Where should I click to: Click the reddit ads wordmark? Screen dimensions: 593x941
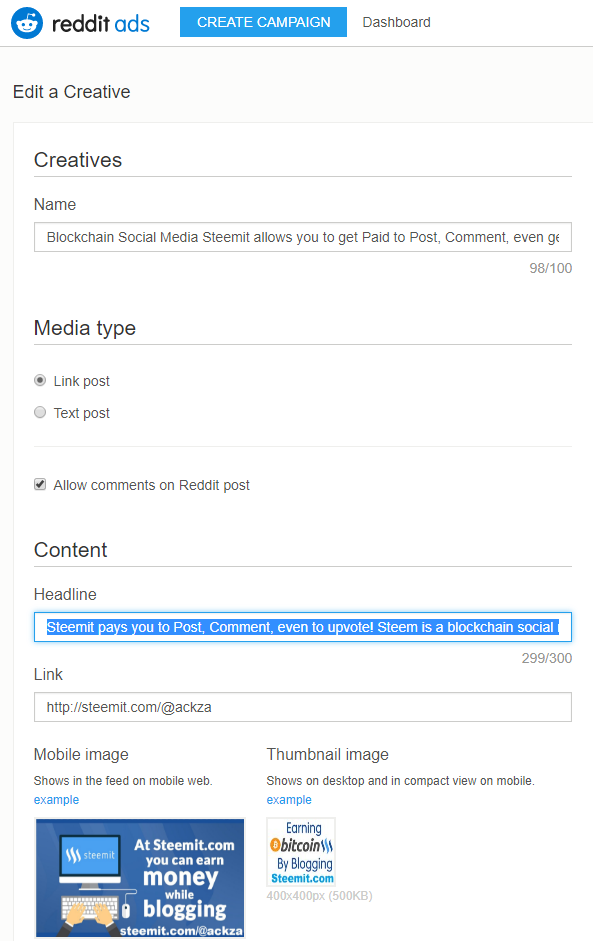(101, 24)
